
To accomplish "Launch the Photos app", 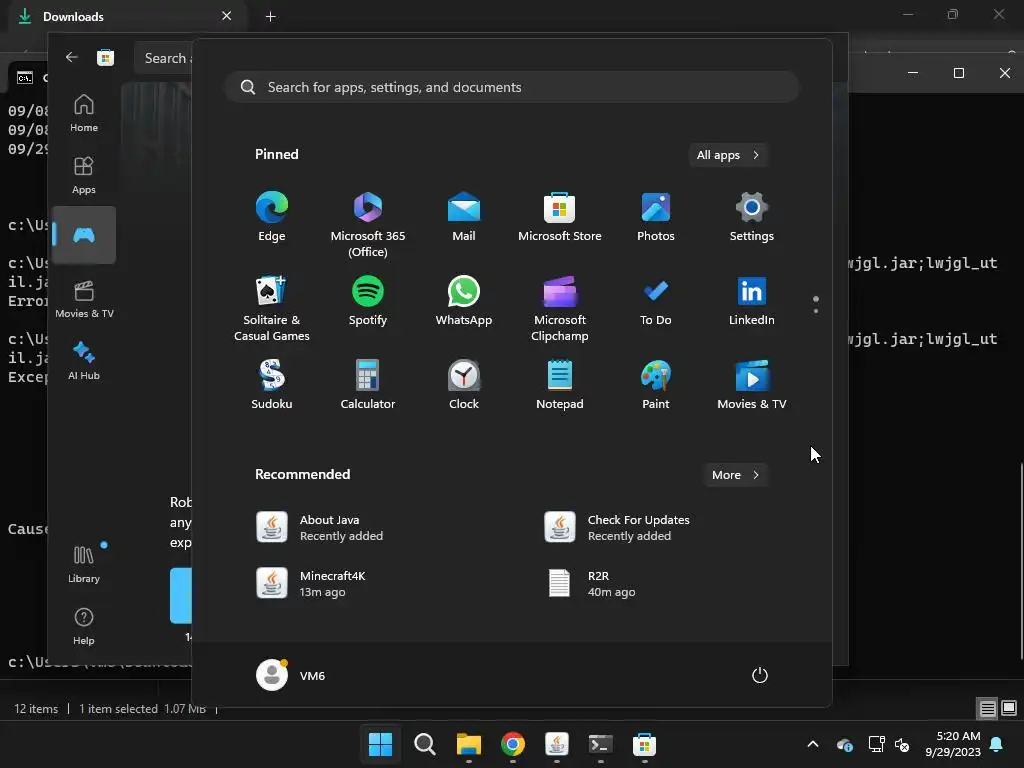I will click(656, 217).
